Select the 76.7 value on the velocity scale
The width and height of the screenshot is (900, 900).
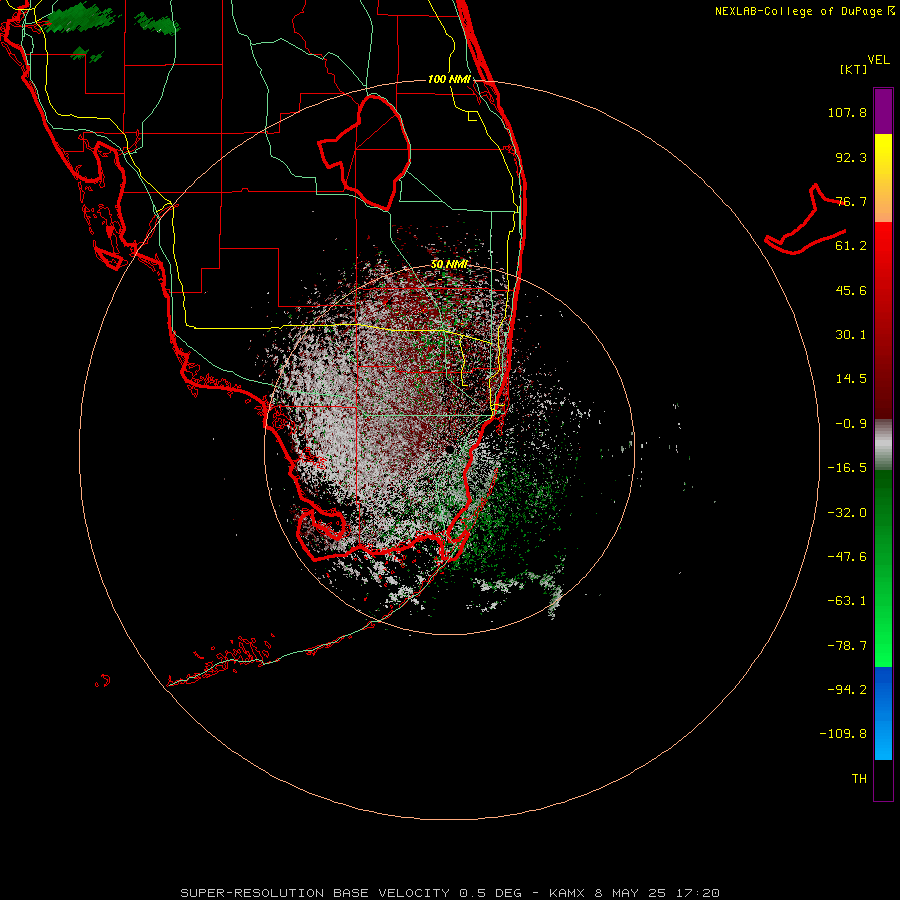[851, 201]
